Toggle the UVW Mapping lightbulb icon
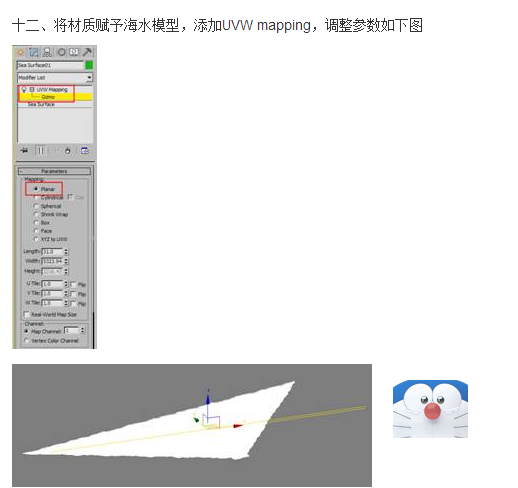The width and height of the screenshot is (518, 488). click(24, 89)
